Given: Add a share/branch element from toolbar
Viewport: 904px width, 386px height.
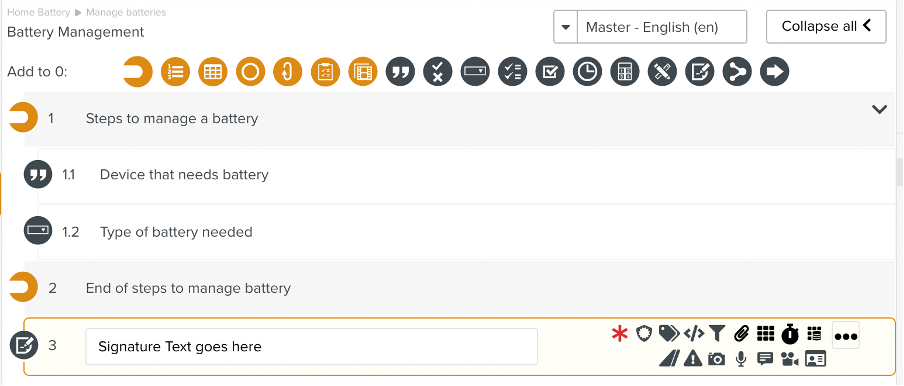Looking at the screenshot, I should (x=737, y=71).
